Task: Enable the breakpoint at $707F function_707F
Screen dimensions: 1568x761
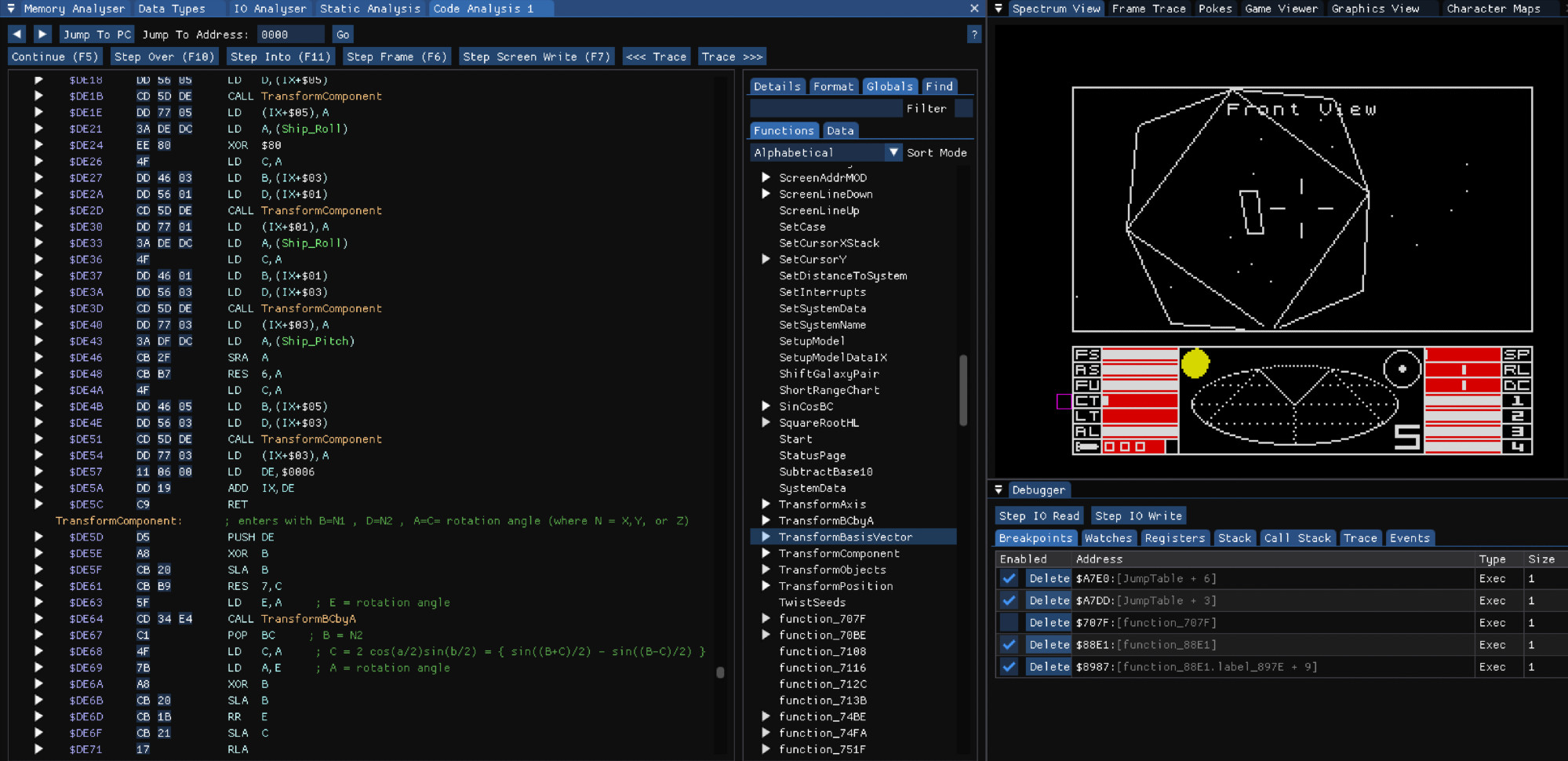Action: tap(1009, 622)
